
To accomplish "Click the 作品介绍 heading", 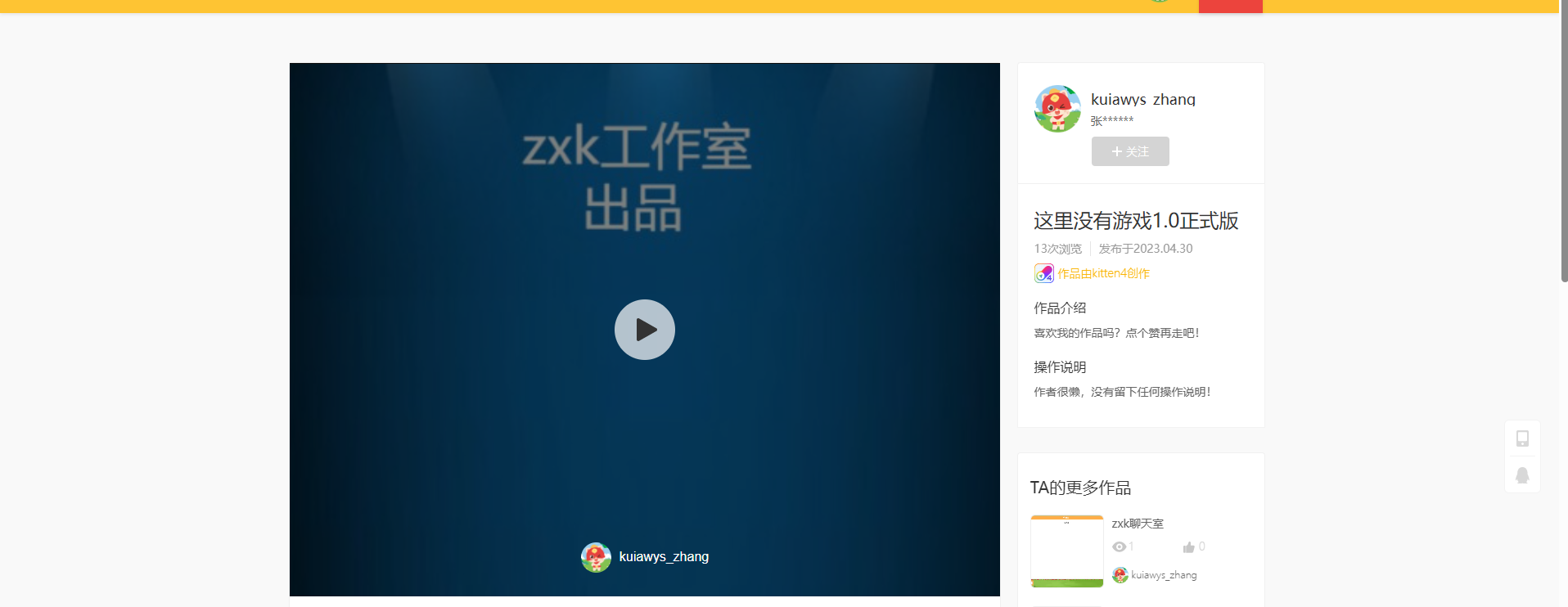I will (1060, 308).
